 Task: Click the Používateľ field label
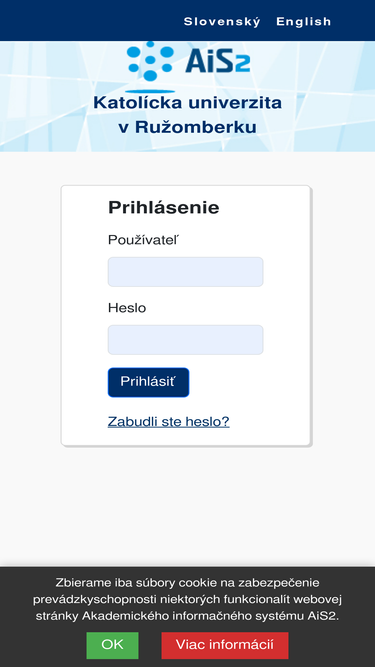tap(144, 240)
